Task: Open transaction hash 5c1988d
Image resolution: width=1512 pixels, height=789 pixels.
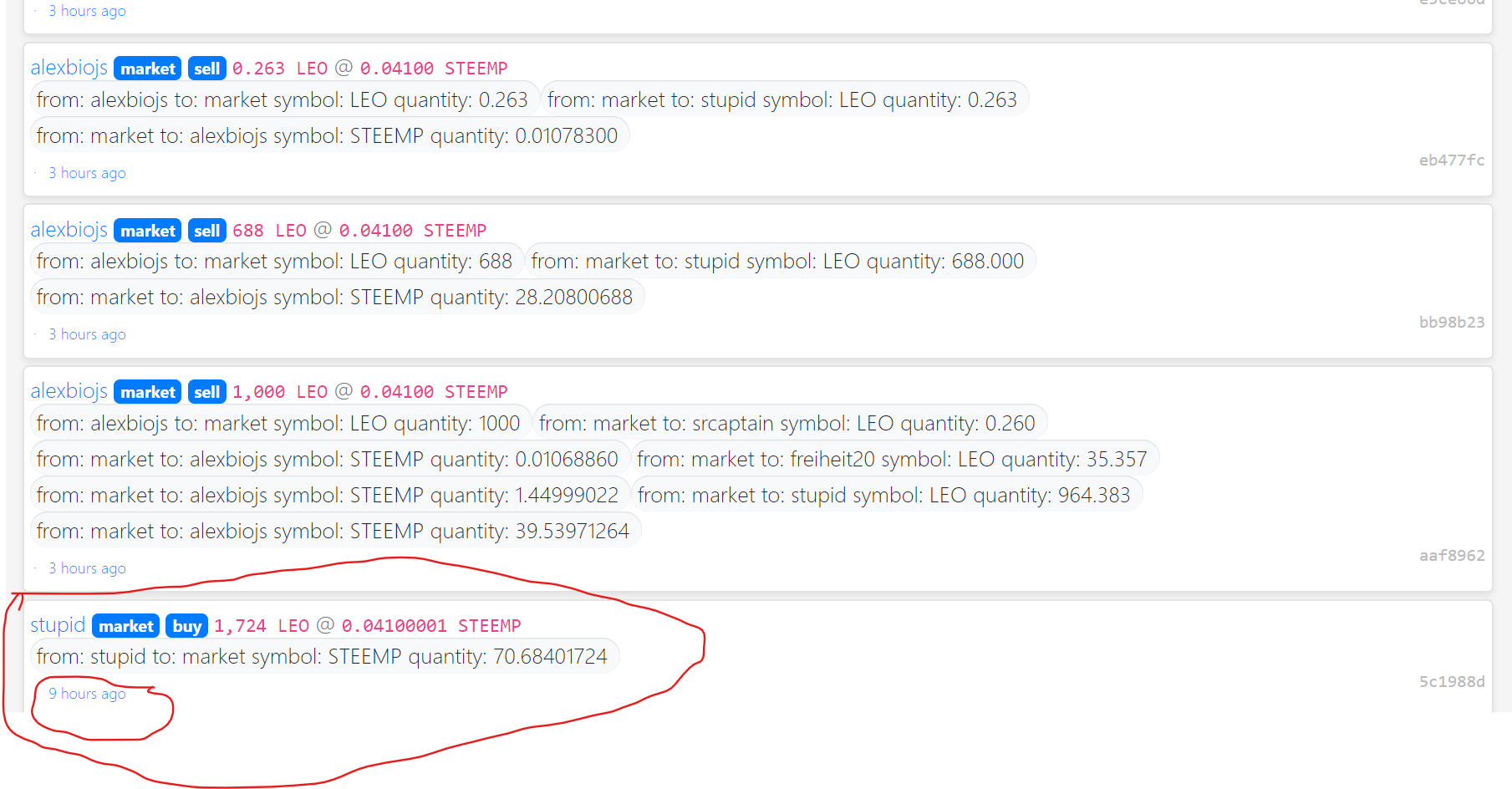Action: (x=1451, y=681)
